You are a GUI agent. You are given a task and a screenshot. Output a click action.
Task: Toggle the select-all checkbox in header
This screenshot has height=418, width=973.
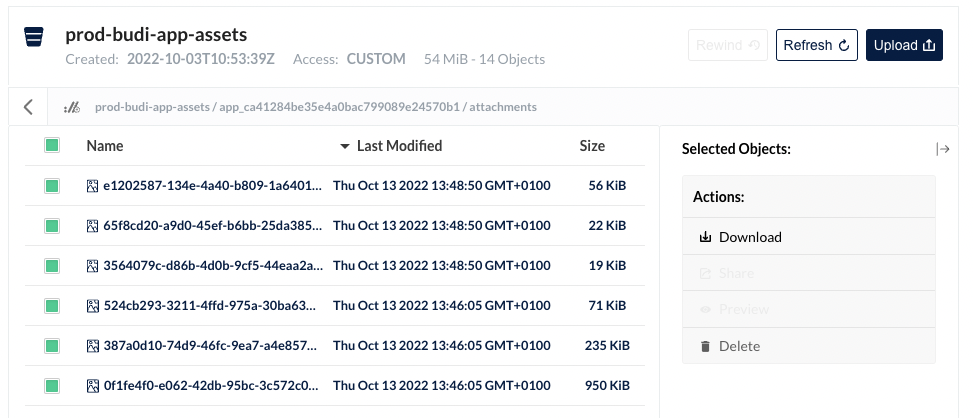(x=52, y=146)
